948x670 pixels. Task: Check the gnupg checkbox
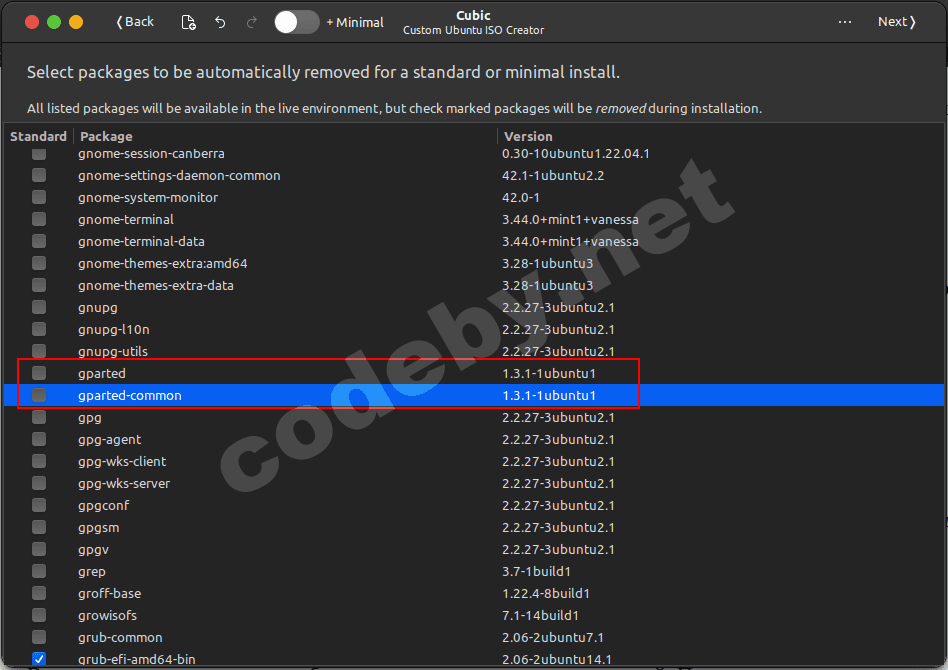[x=39, y=307]
